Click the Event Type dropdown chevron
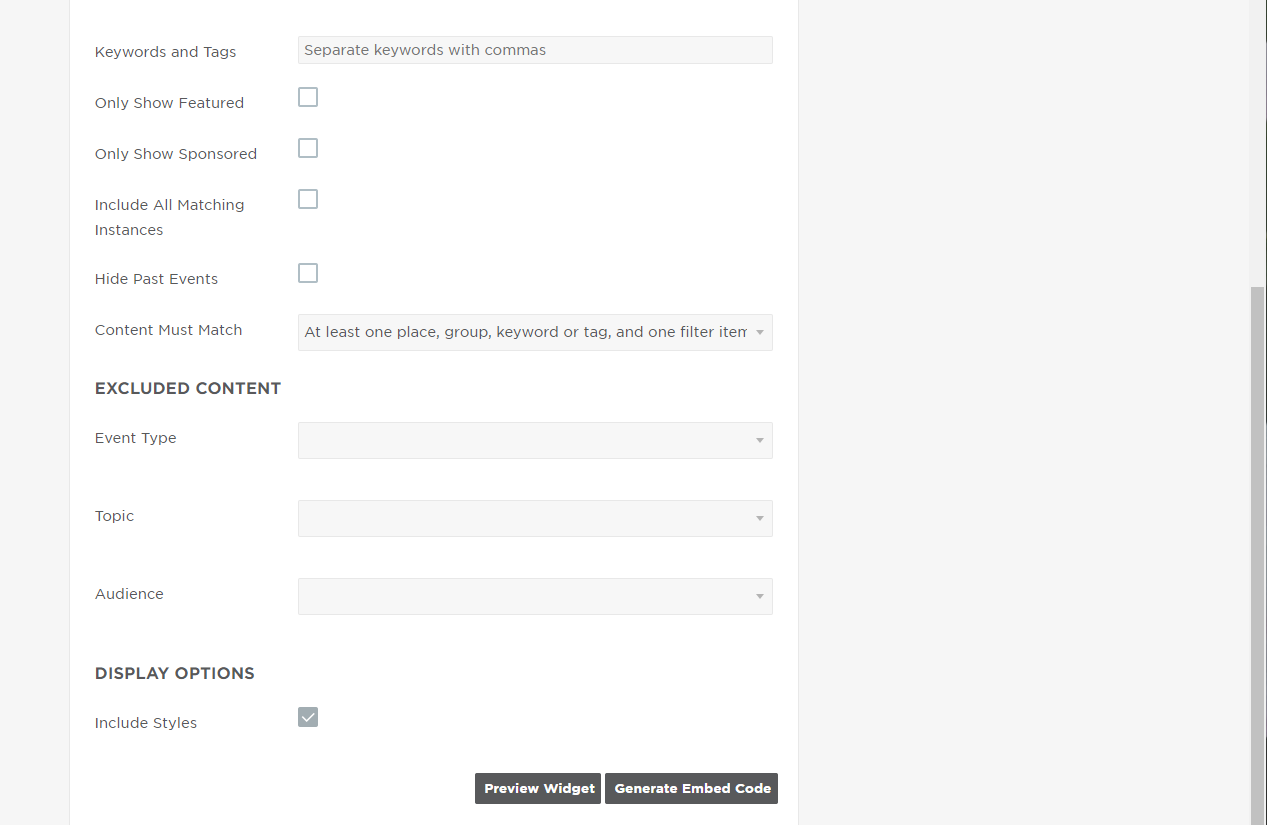The width and height of the screenshot is (1267, 825). coord(760,440)
